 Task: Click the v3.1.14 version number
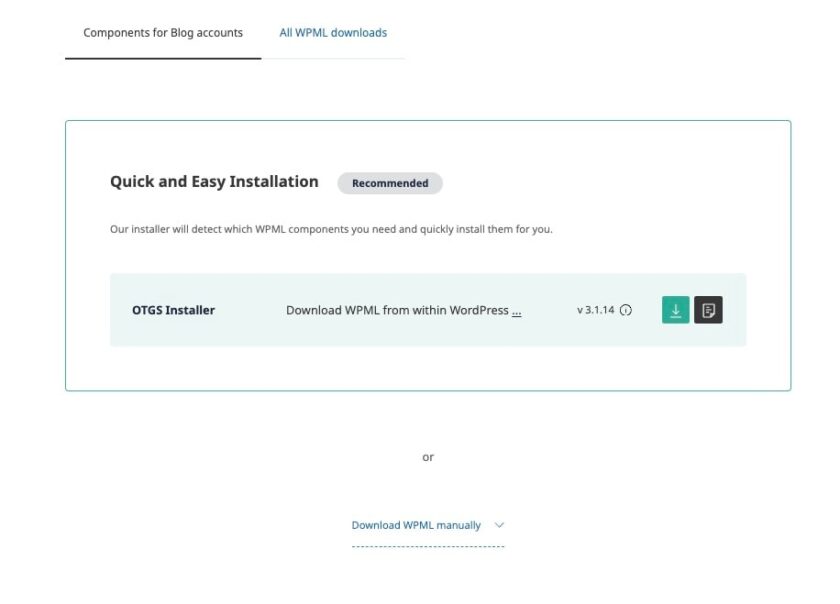(595, 310)
